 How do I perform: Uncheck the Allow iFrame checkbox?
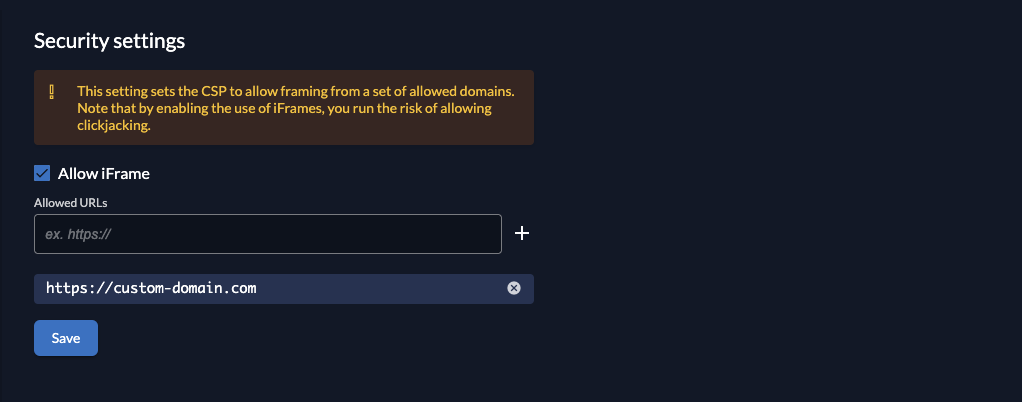[42, 174]
